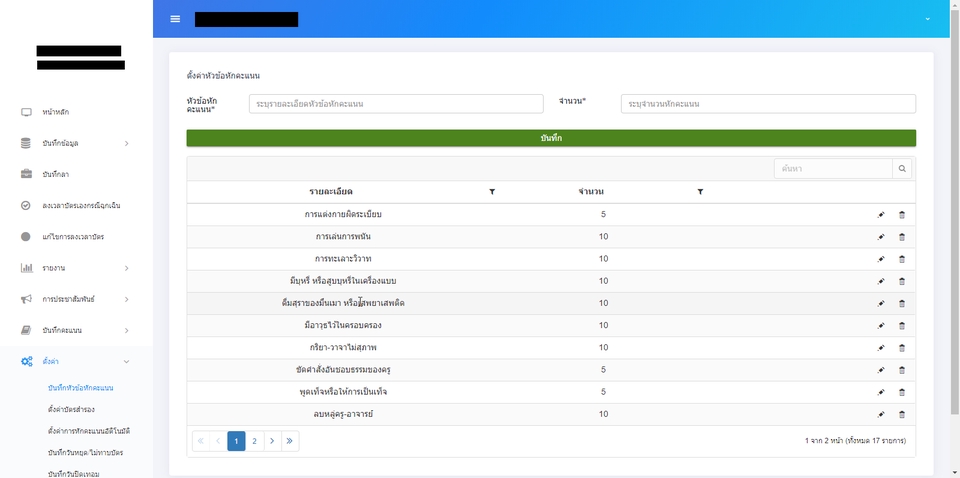Viewport: 960px width, 478px height.
Task: Go to next page arrow
Action: tap(272, 441)
